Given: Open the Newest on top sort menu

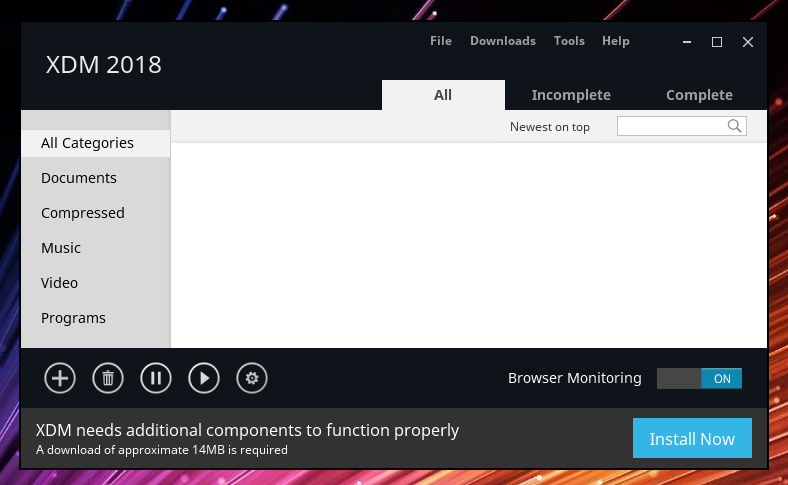Looking at the screenshot, I should [x=549, y=127].
